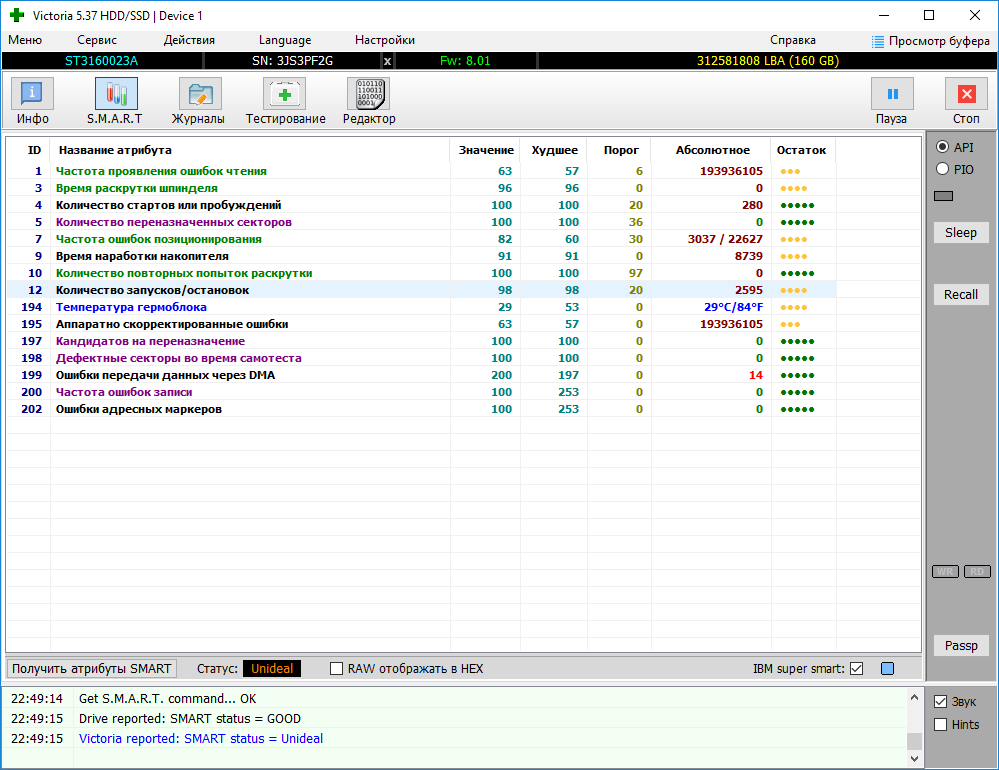Open the Language menu
This screenshot has width=999, height=770.
tap(285, 40)
